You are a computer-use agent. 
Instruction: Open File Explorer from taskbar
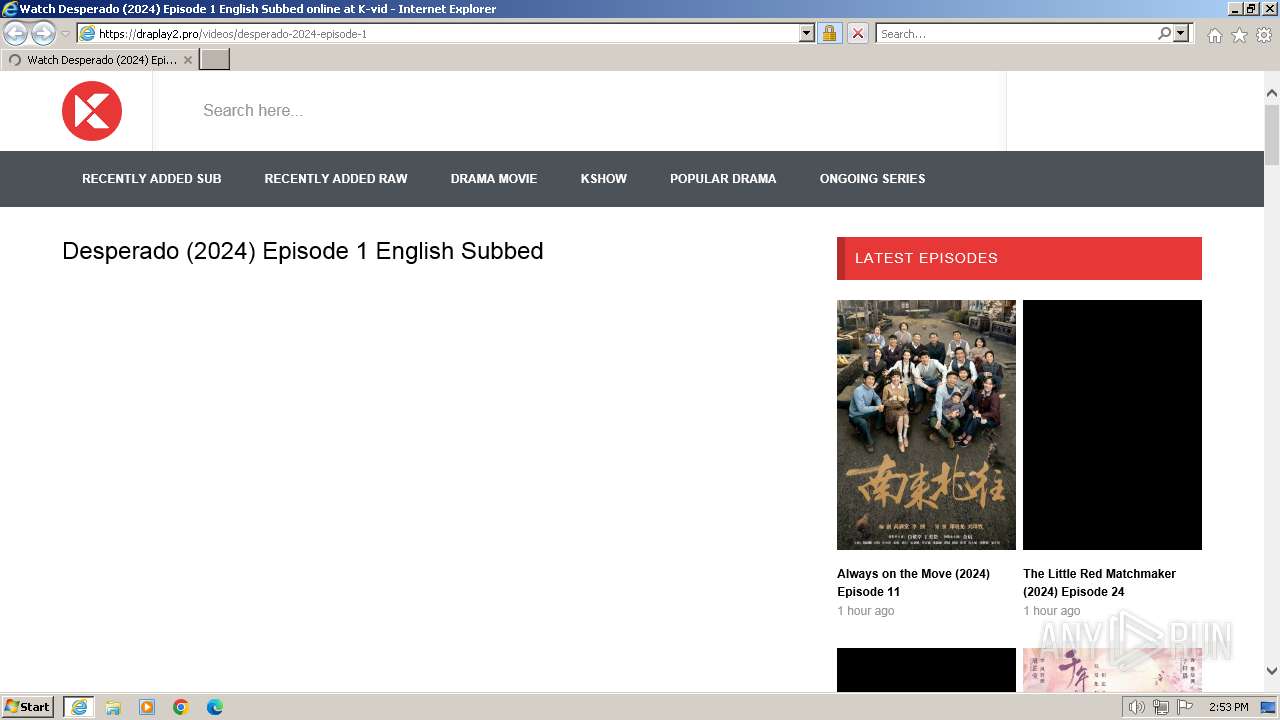113,707
